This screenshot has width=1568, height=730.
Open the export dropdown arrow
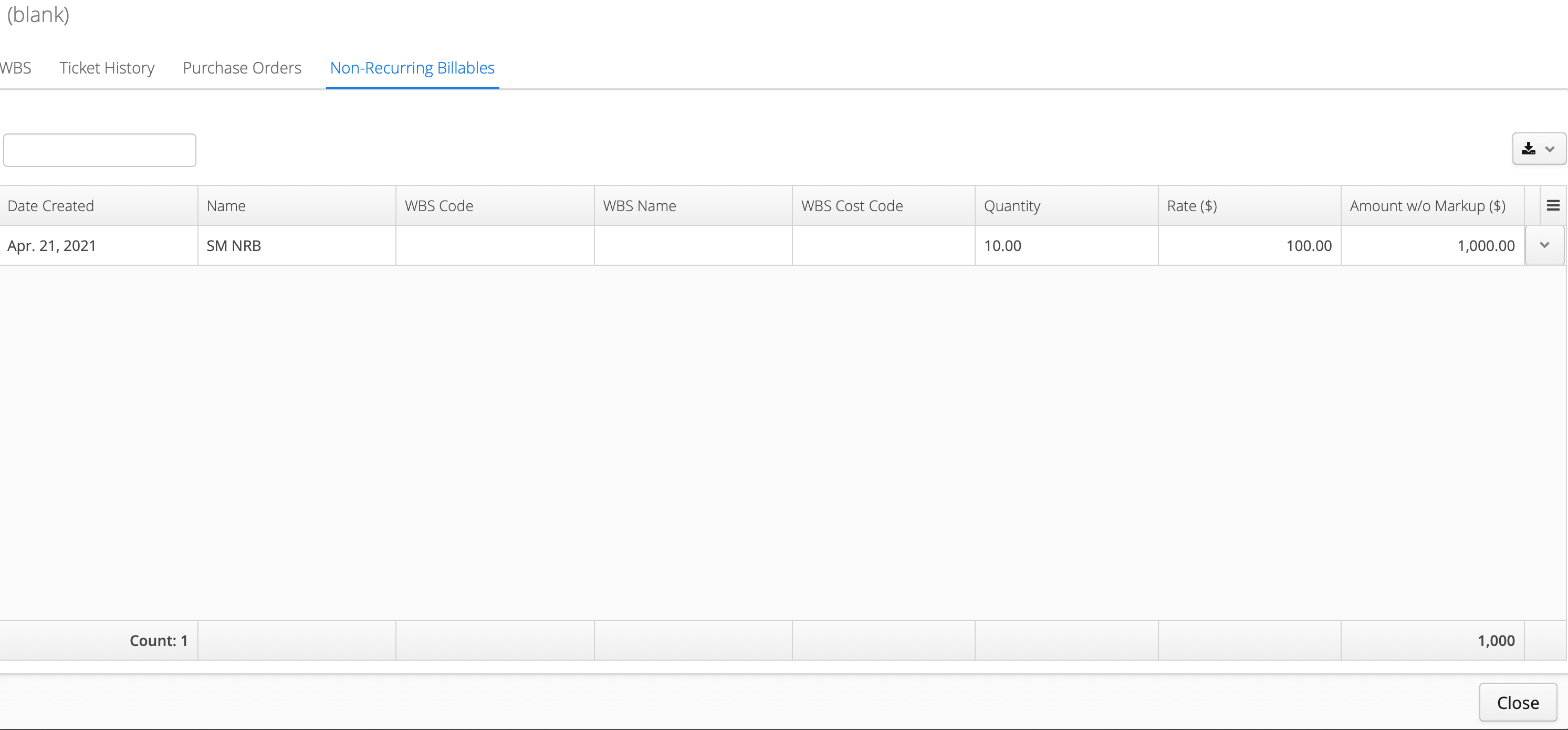pyautogui.click(x=1550, y=149)
